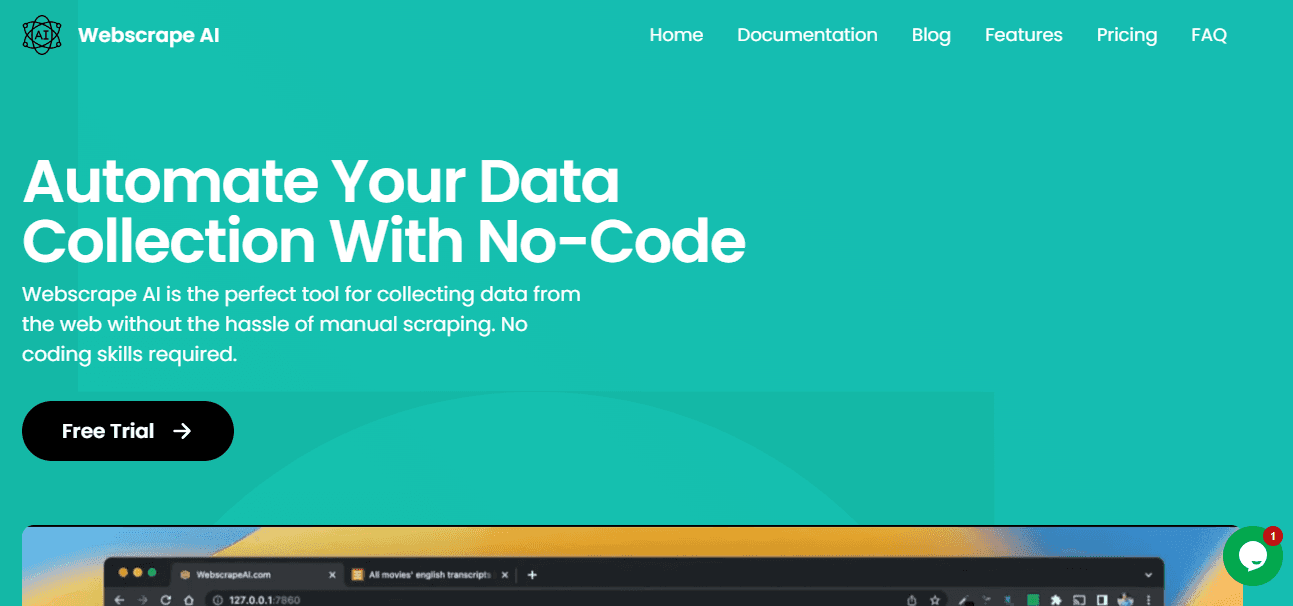The height and width of the screenshot is (606, 1293).
Task: Click the Webscrape AI brand name text
Action: 148,35
